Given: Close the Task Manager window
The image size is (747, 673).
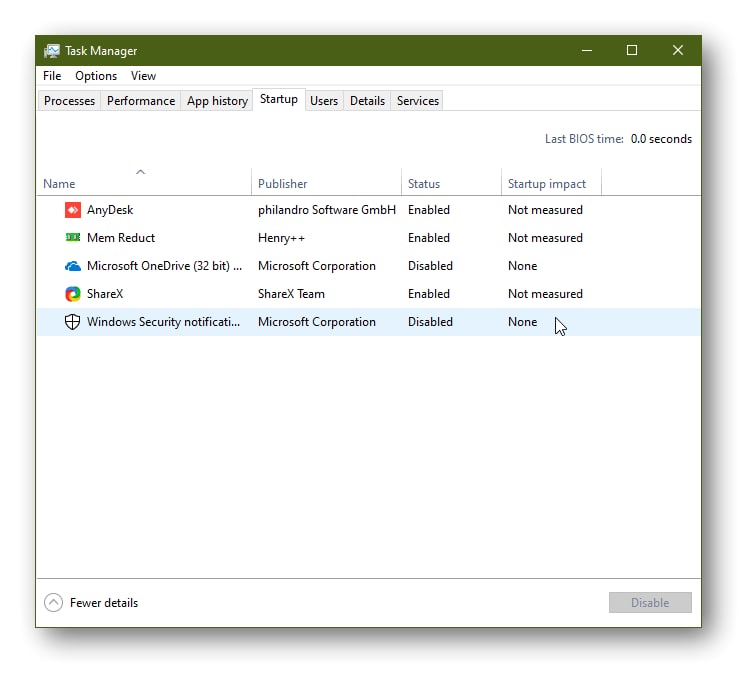Looking at the screenshot, I should (677, 50).
